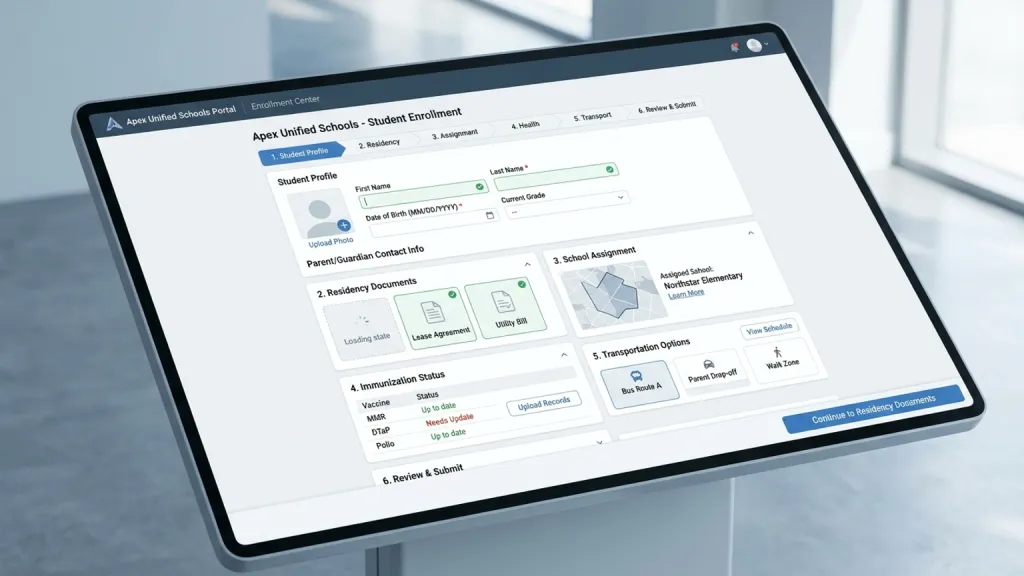Click the student photo placeholder
This screenshot has width=1024, height=576.
click(320, 215)
